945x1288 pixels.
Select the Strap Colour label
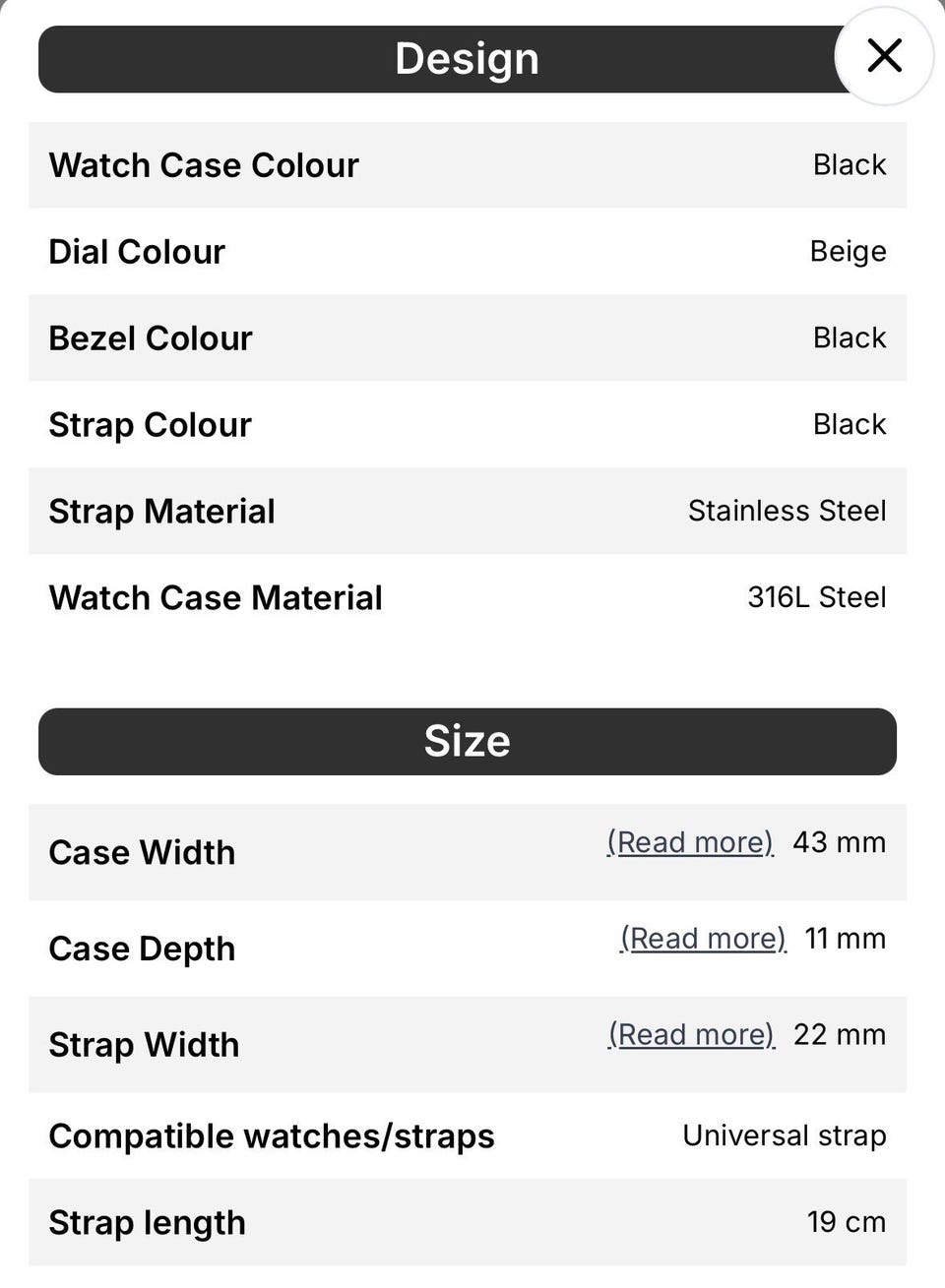tap(150, 425)
